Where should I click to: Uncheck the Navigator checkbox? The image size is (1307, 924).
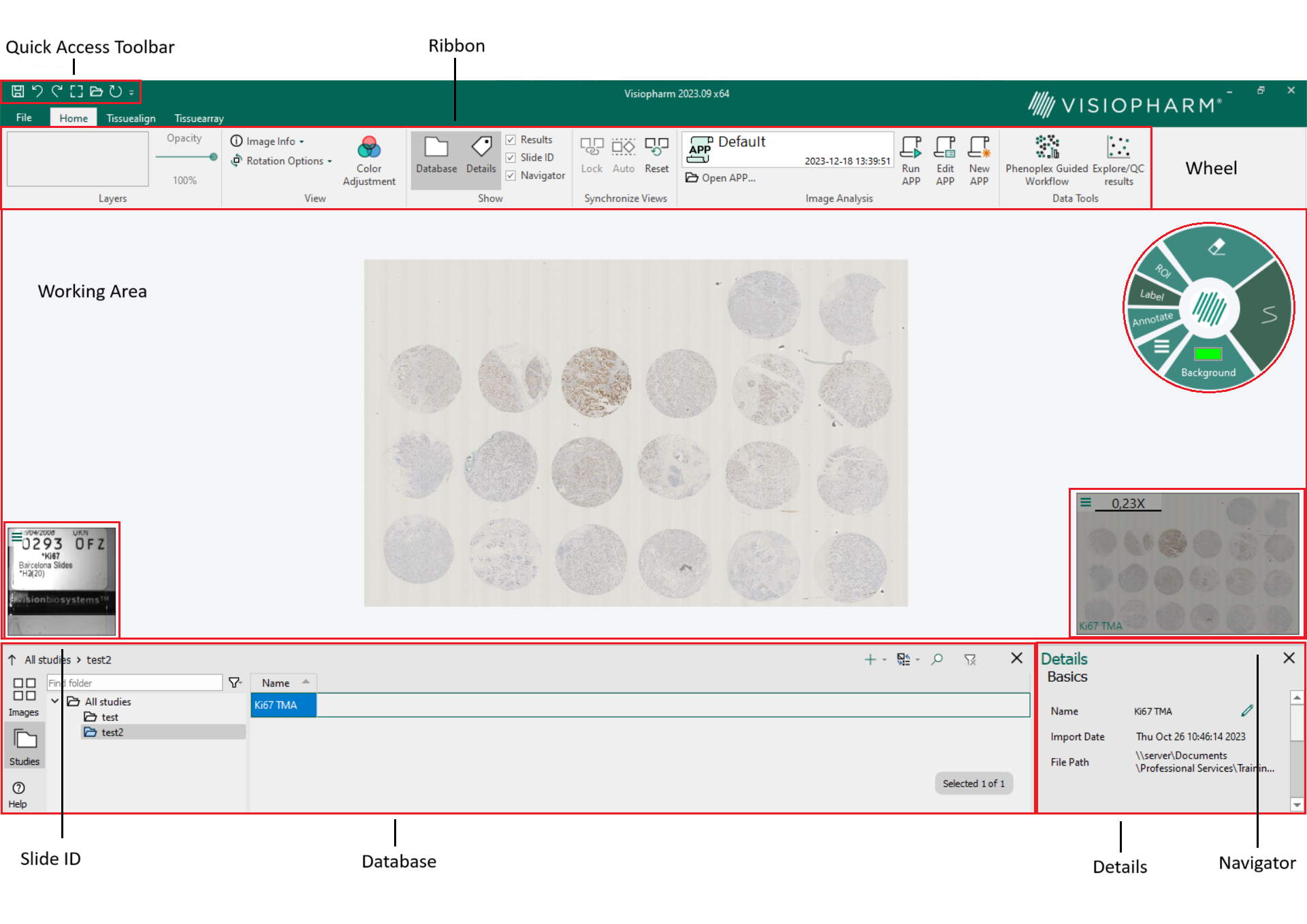511,176
